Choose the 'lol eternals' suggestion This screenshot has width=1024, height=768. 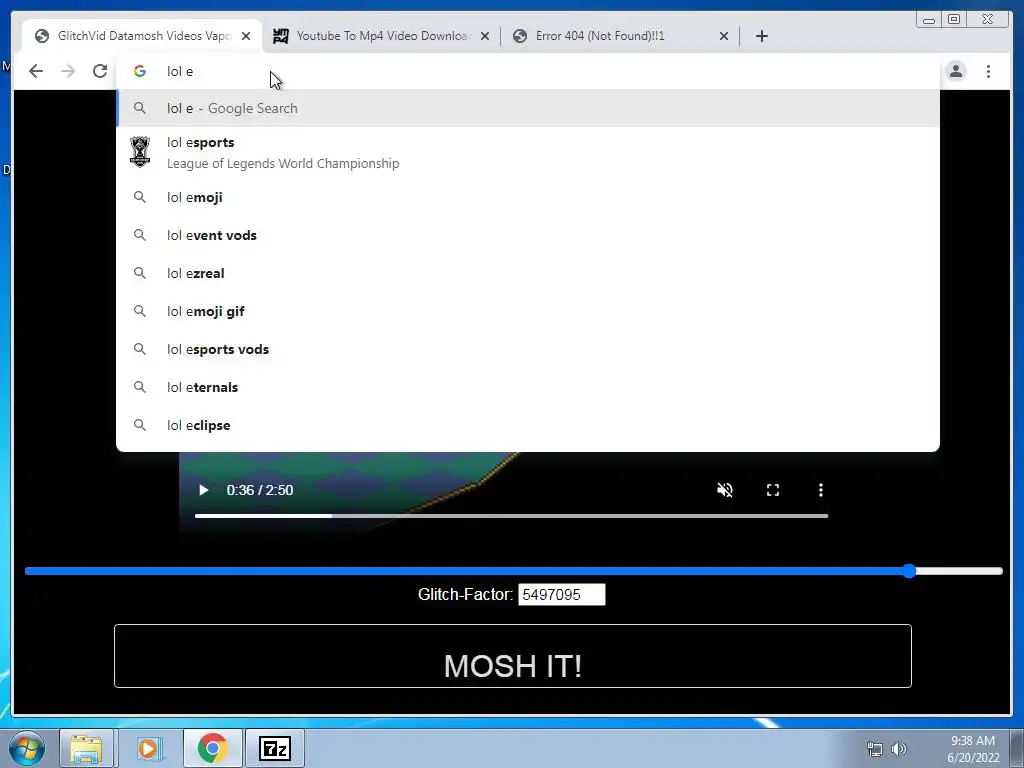coord(528,387)
